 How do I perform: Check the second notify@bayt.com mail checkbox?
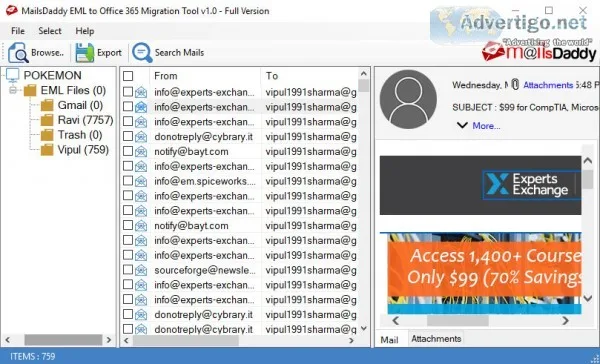pos(128,225)
